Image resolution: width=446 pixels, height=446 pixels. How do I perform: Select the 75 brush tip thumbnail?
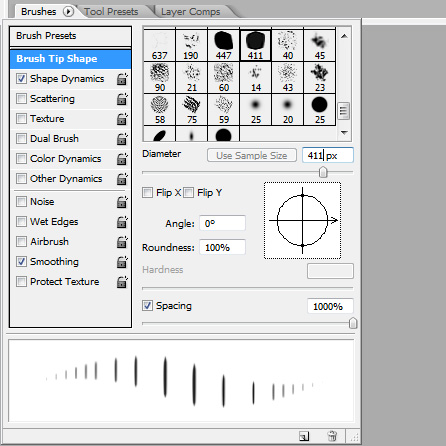192,109
